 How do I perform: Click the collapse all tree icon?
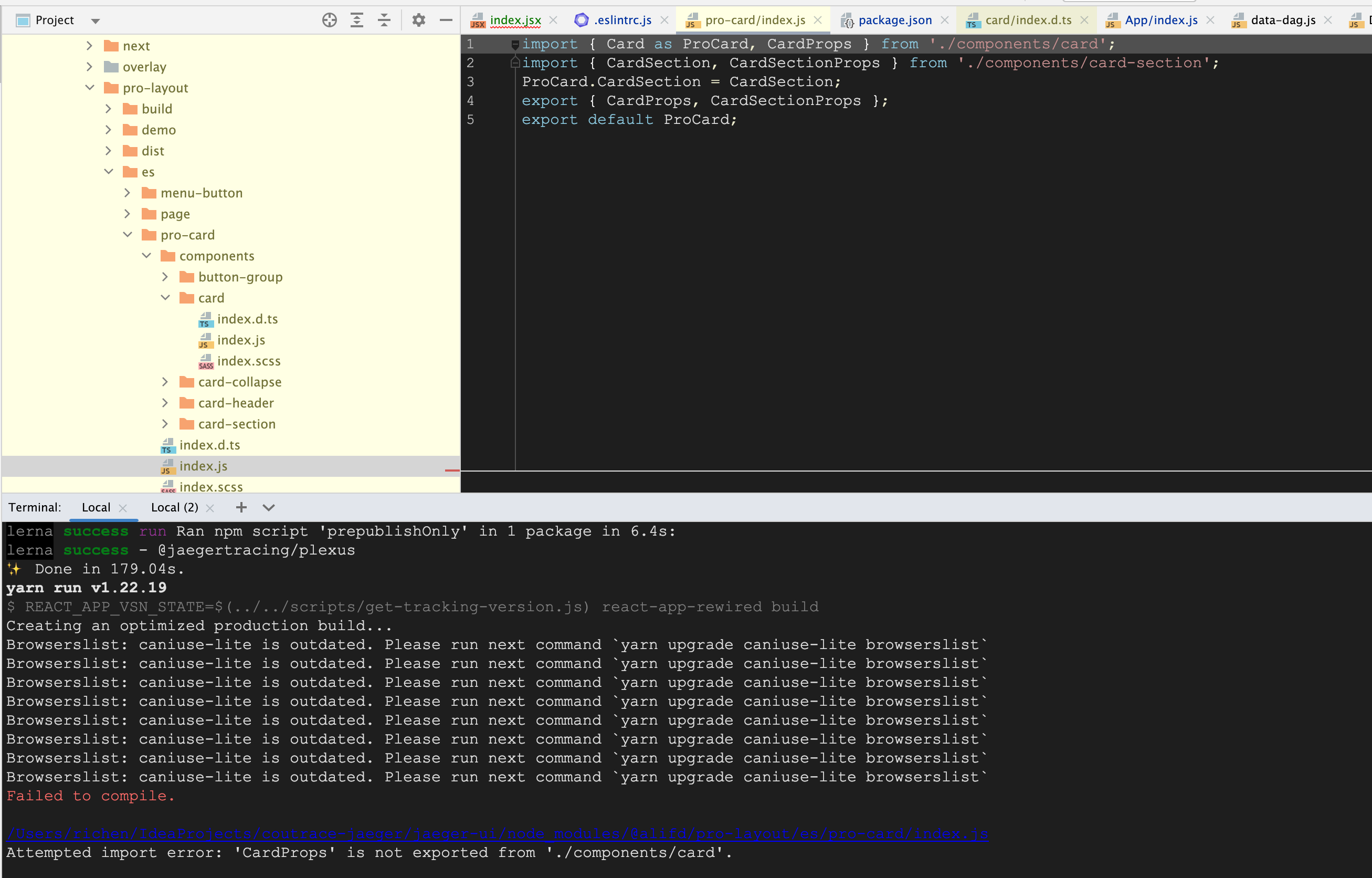pos(384,20)
